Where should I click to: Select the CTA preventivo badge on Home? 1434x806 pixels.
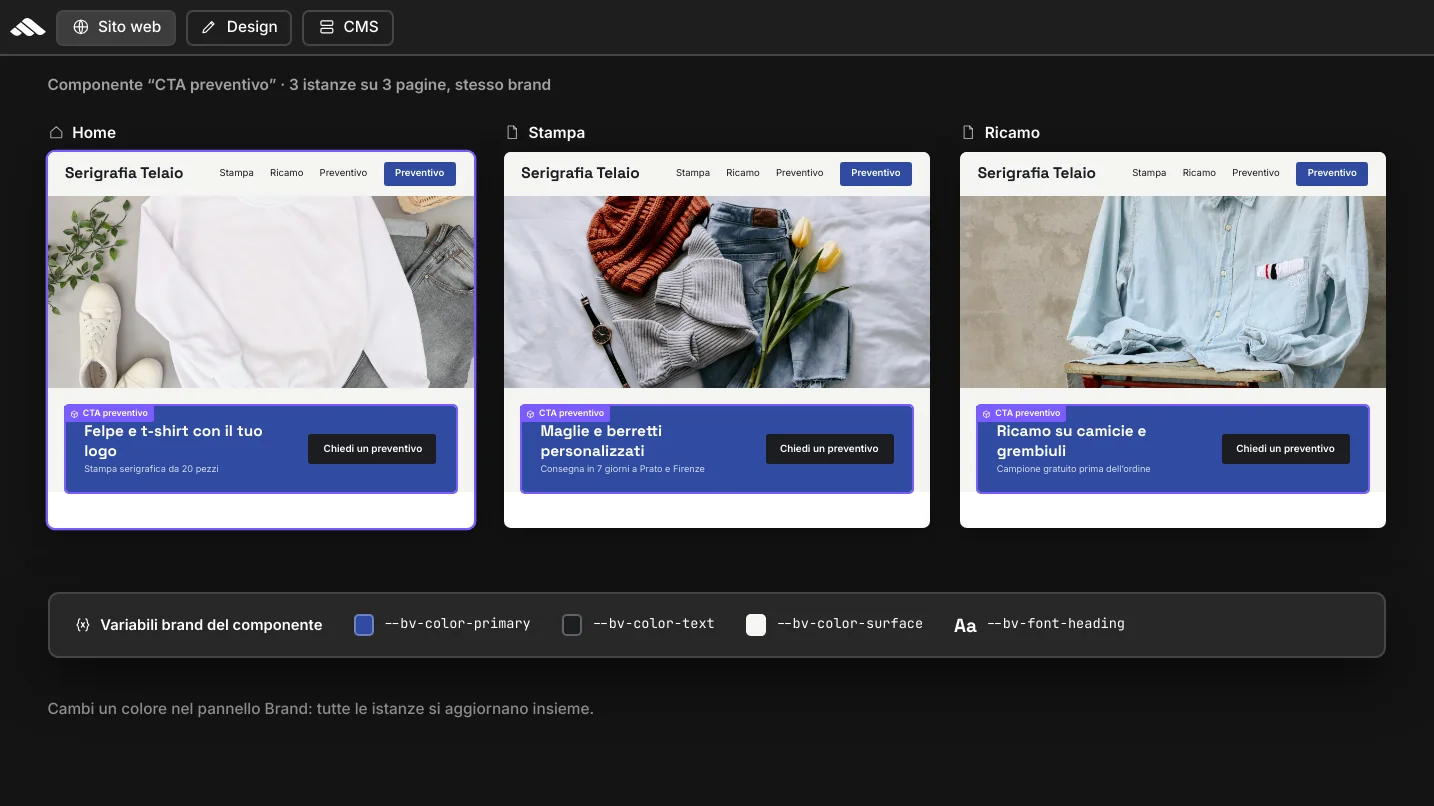(x=109, y=413)
